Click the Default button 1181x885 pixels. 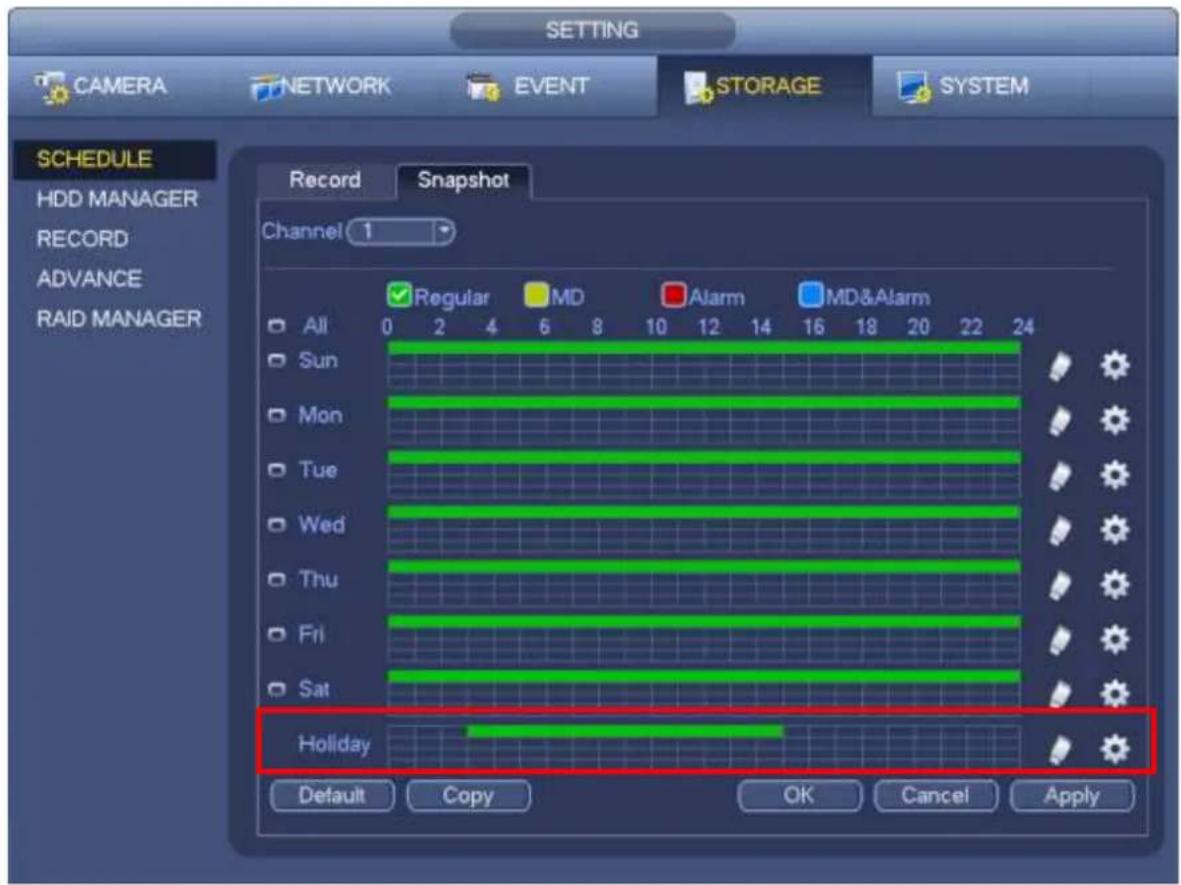[332, 795]
